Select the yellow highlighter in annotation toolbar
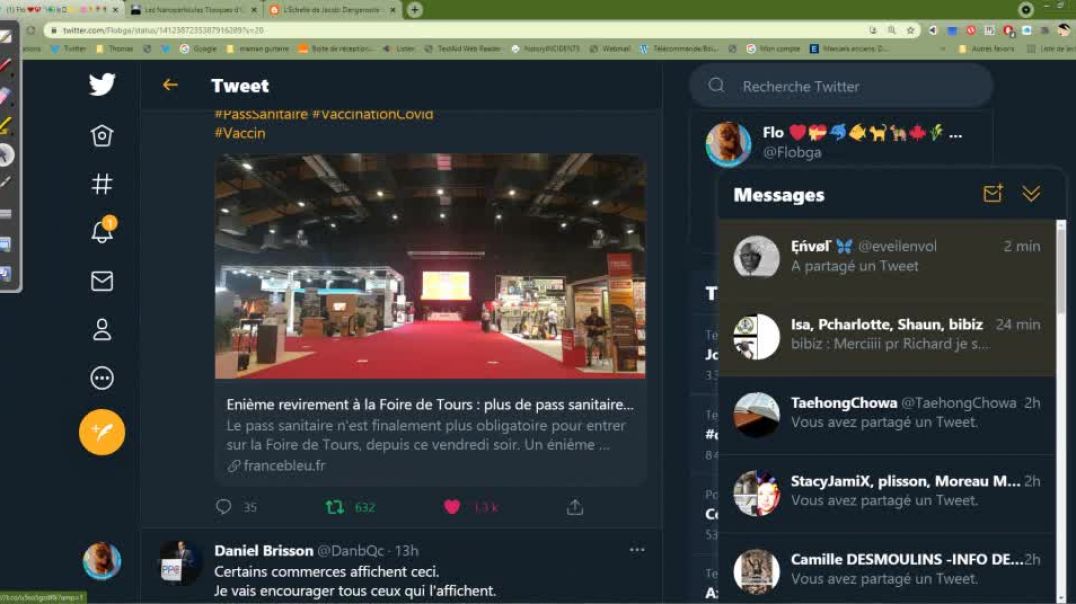 [x=5, y=125]
